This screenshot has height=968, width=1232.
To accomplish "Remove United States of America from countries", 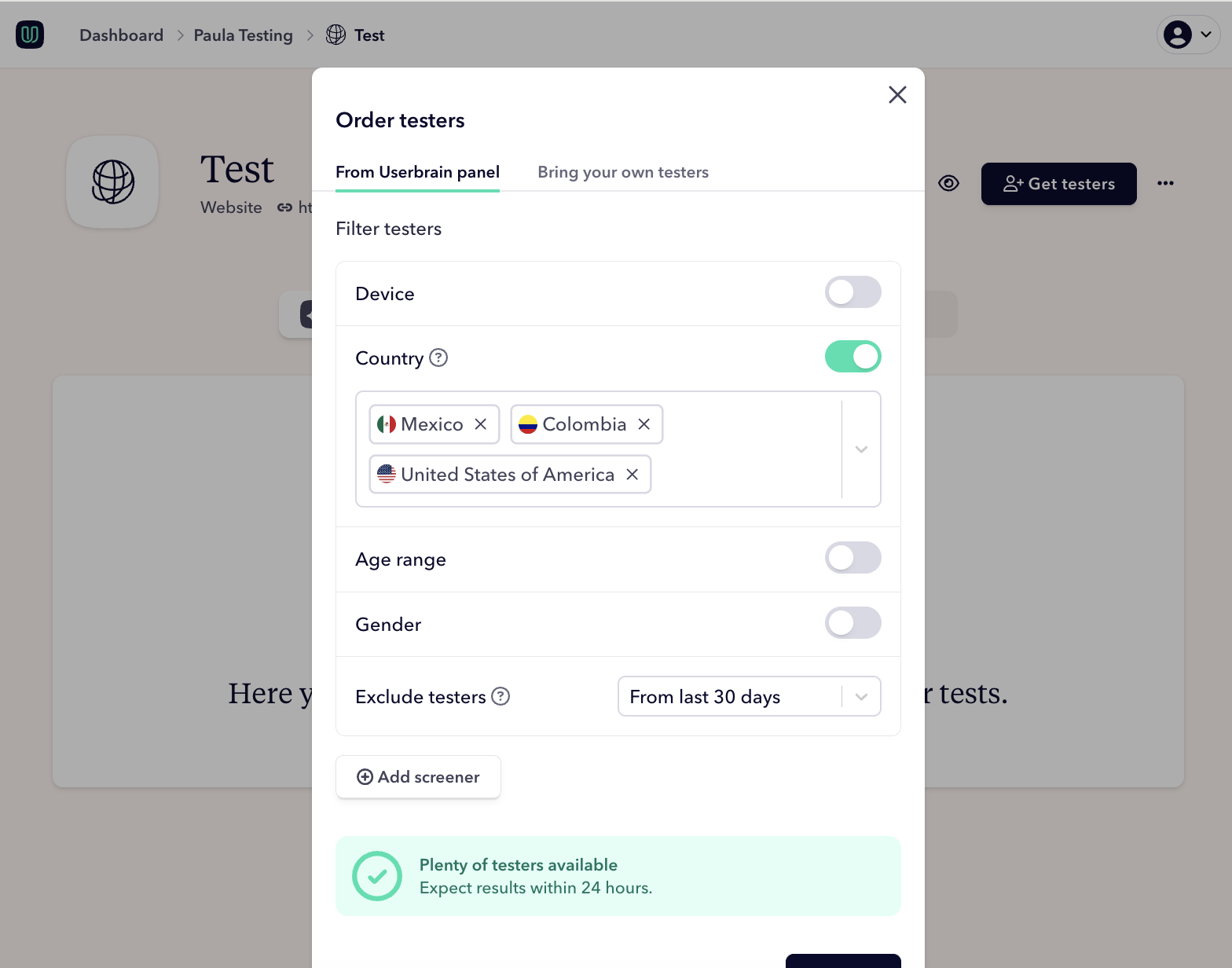I will (632, 475).
